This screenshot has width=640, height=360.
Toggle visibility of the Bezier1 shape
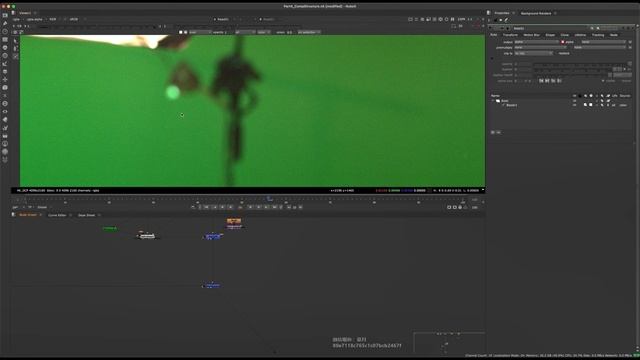point(574,105)
